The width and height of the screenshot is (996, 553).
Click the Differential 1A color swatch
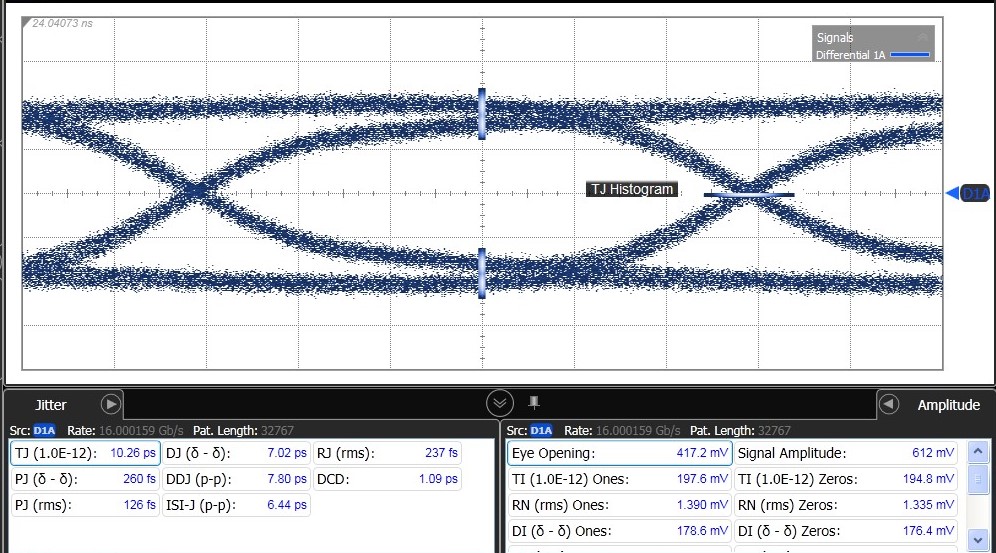(x=909, y=55)
